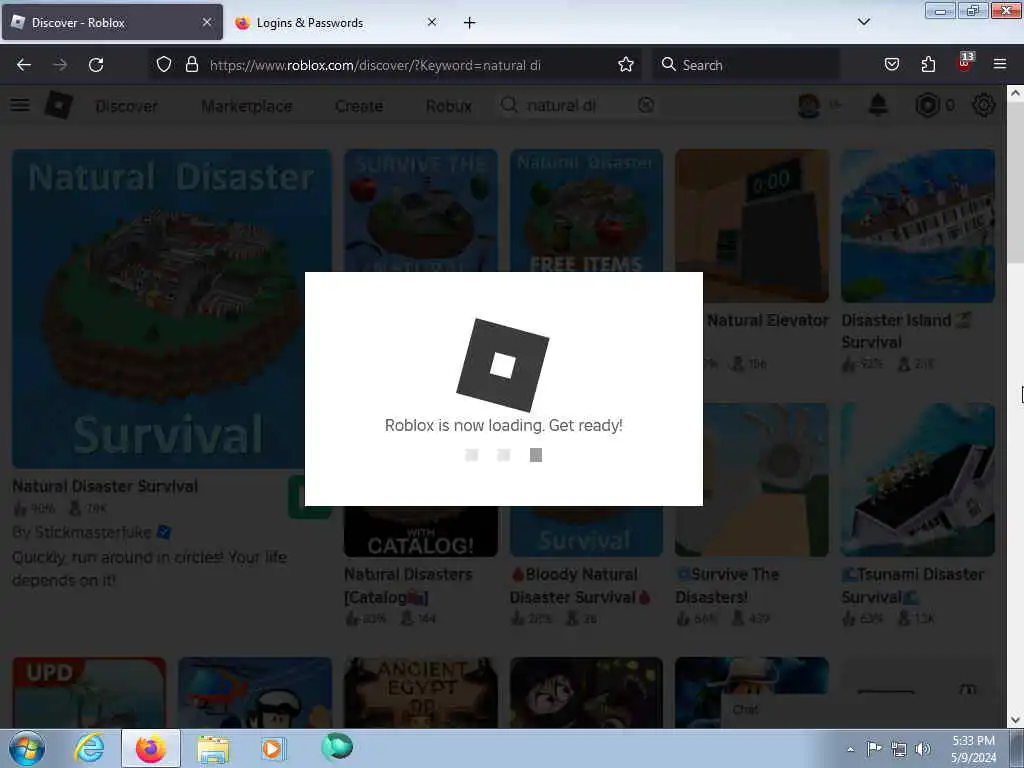Open the volume speaker tray icon
1024x768 pixels.
[923, 749]
